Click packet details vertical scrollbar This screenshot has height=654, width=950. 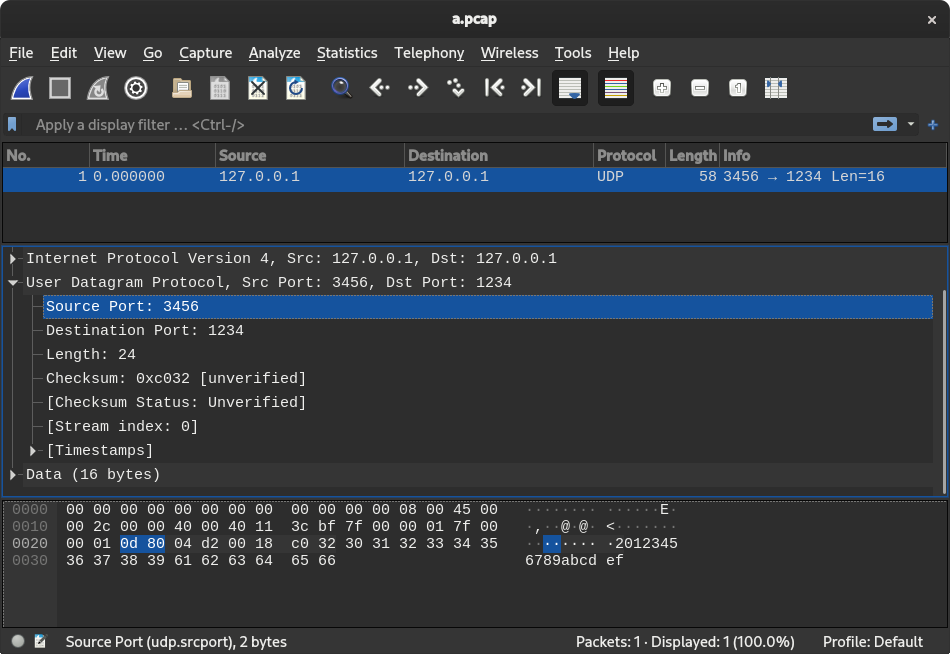tap(944, 391)
